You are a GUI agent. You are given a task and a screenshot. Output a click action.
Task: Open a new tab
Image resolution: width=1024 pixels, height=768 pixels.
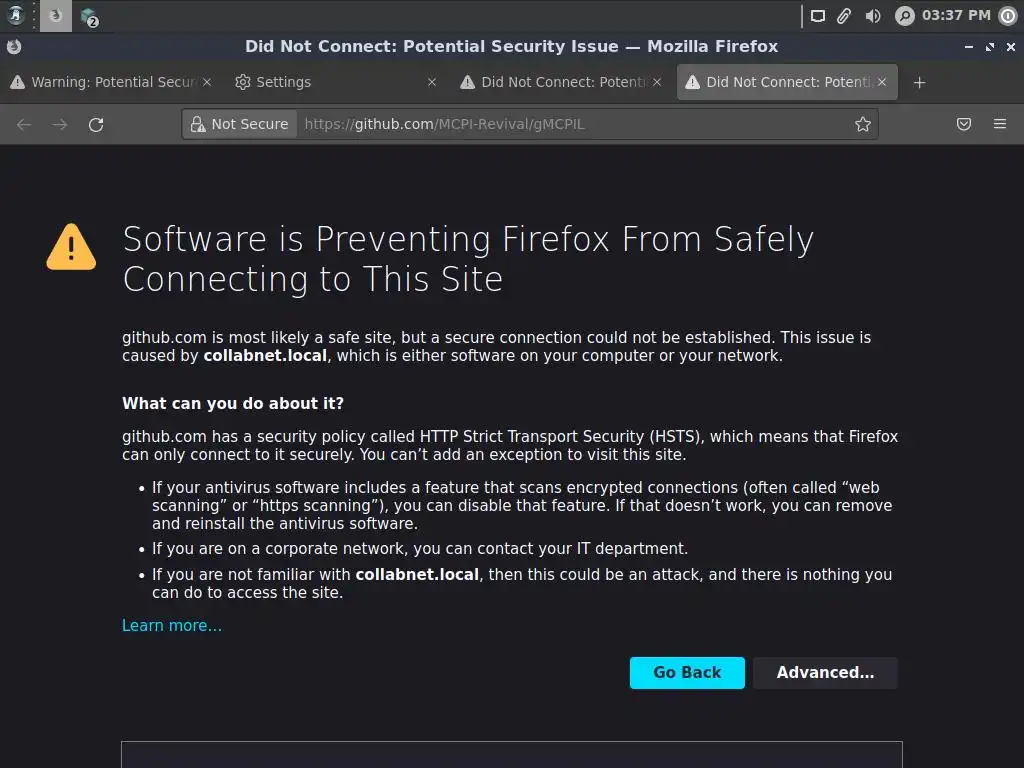click(919, 82)
